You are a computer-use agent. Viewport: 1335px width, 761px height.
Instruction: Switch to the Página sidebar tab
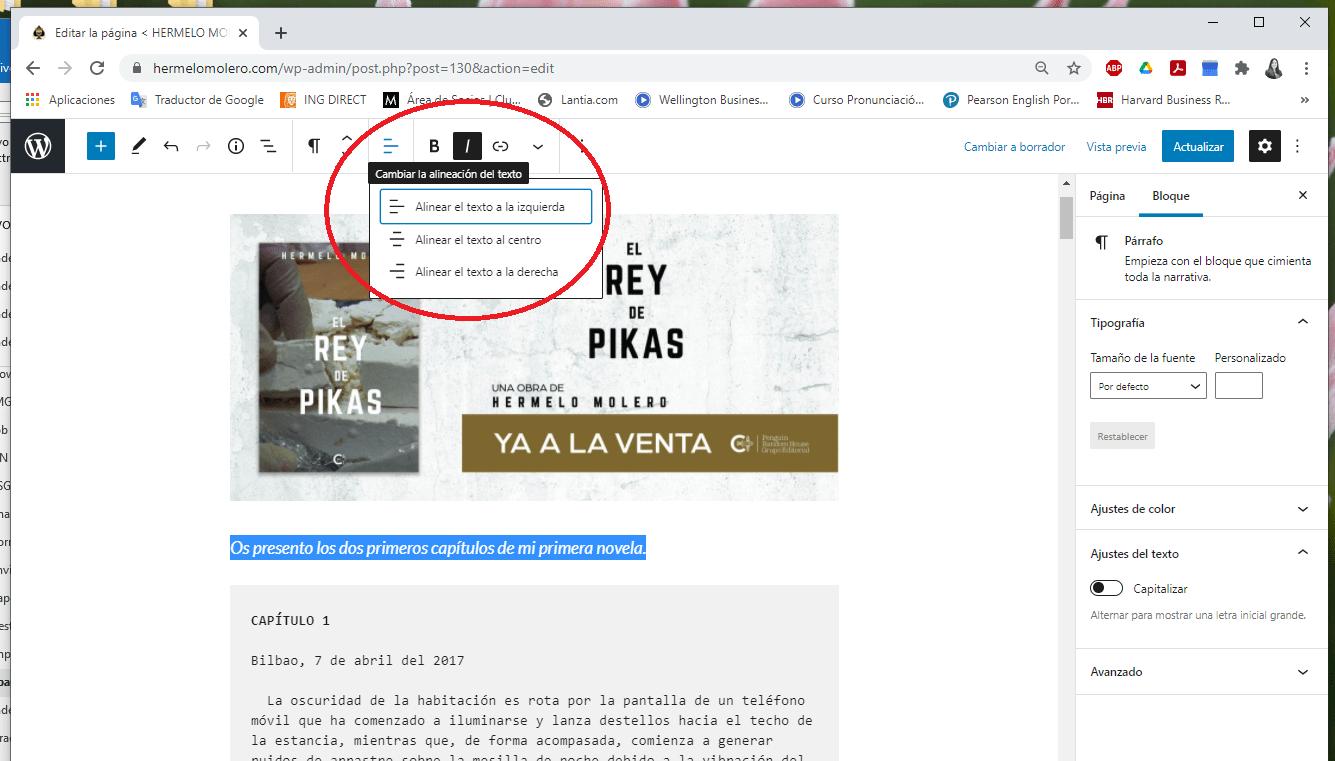[x=1107, y=196]
